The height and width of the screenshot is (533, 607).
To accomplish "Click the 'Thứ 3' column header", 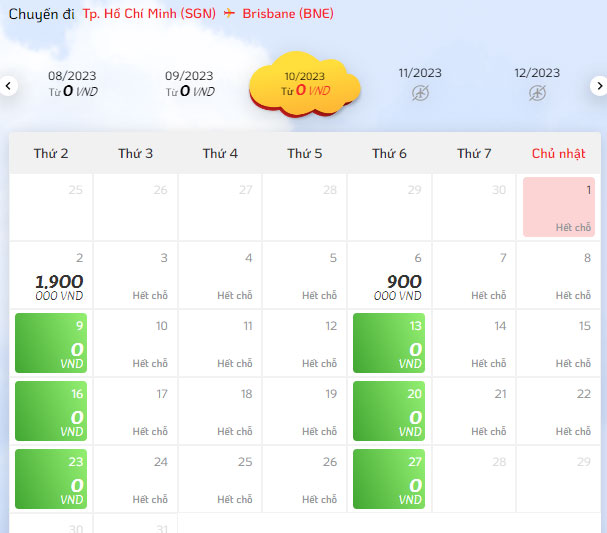I will point(135,154).
